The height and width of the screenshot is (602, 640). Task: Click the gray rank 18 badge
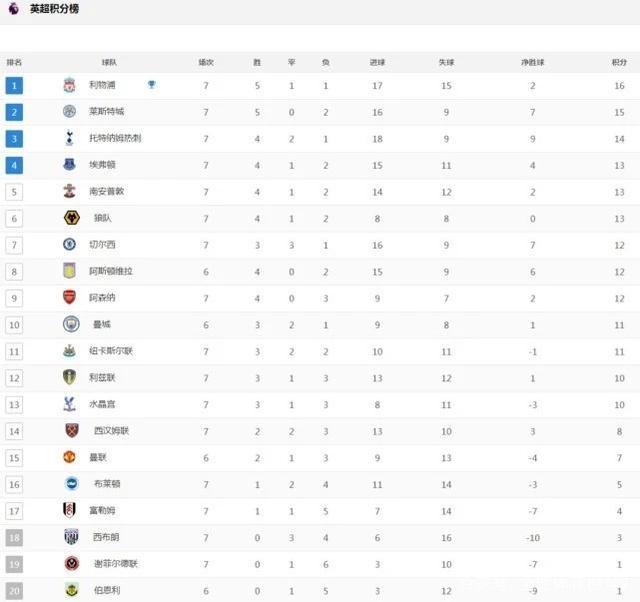[14, 538]
